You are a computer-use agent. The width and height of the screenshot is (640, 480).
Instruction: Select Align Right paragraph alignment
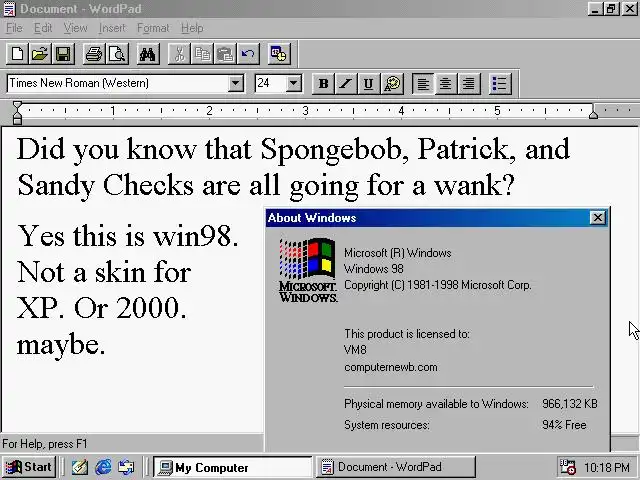pos(469,84)
